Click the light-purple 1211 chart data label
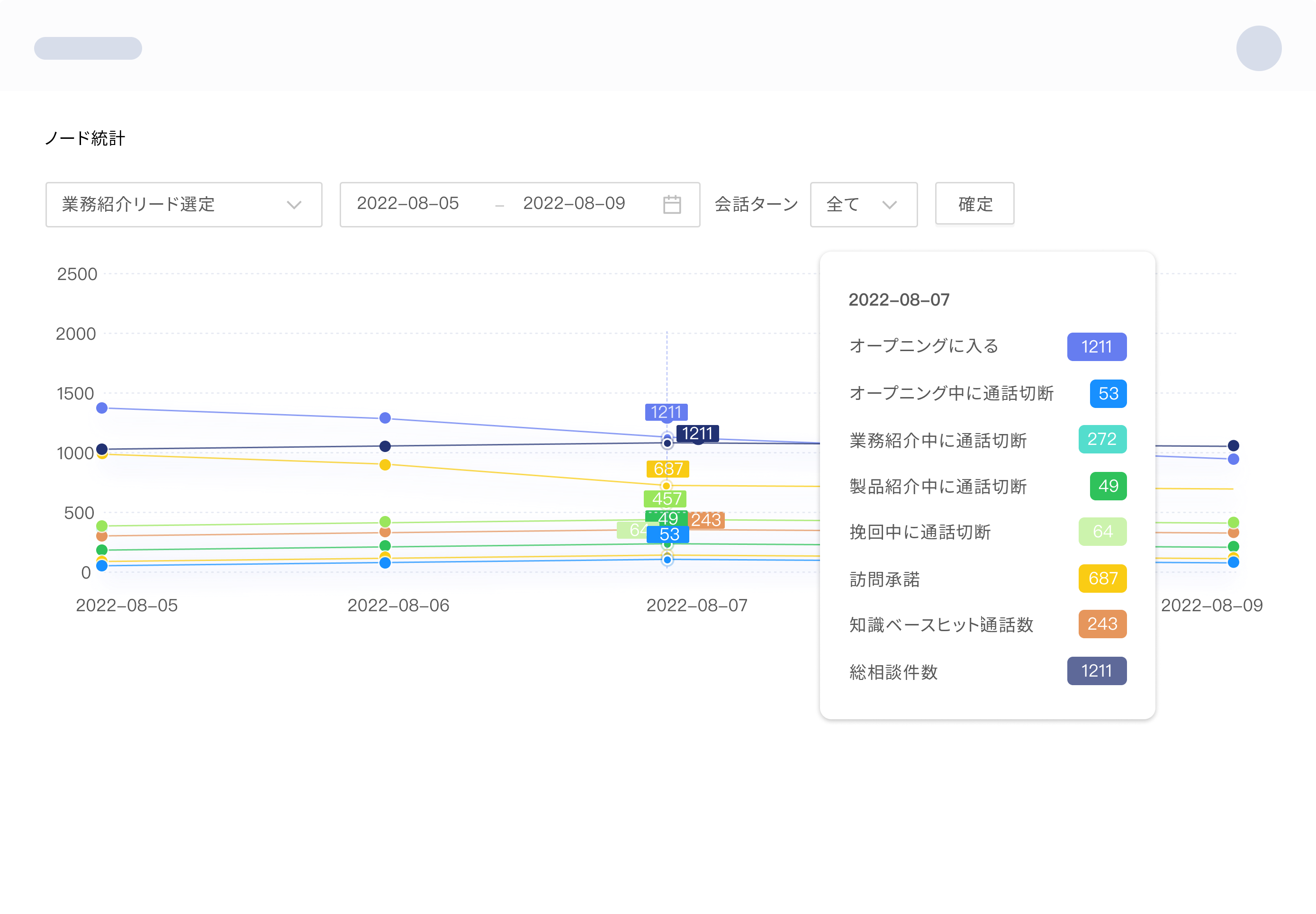The width and height of the screenshot is (1316, 914). 666,412
